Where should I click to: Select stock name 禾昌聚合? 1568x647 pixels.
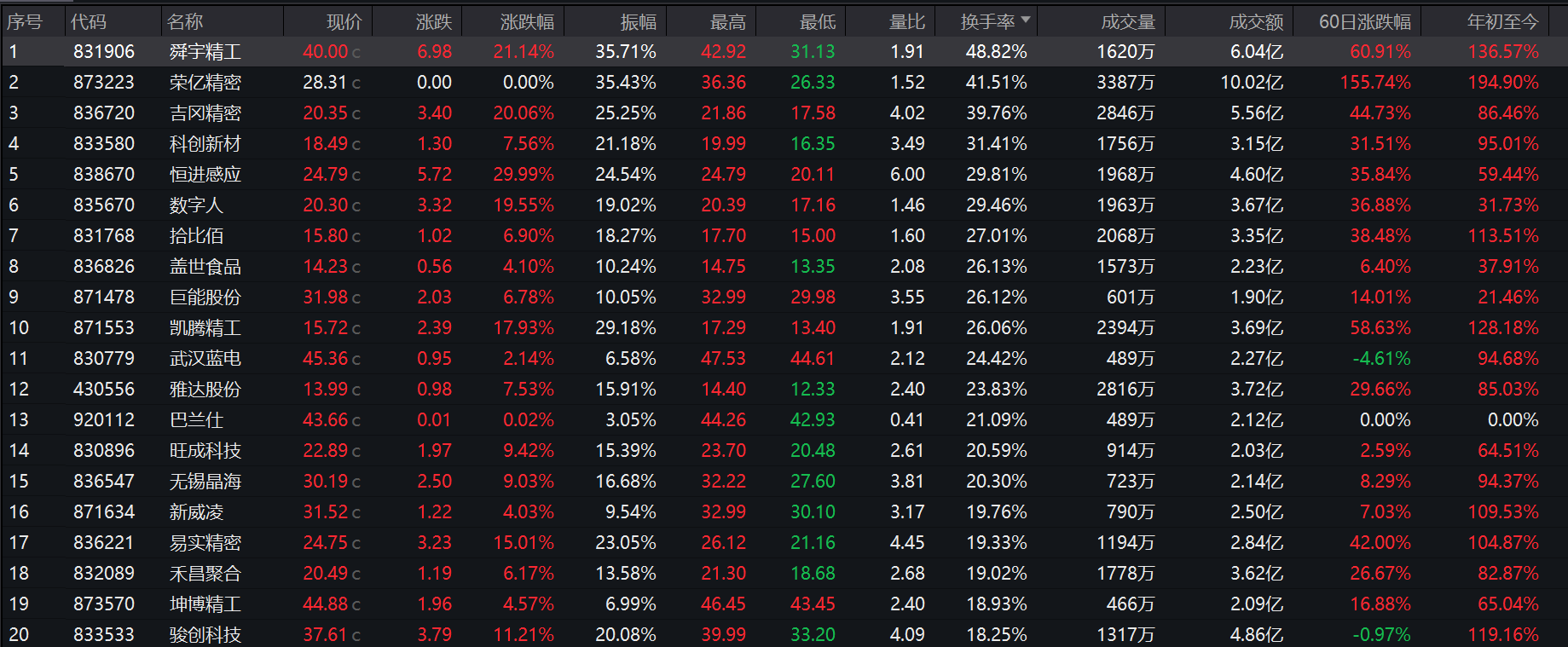click(x=205, y=574)
